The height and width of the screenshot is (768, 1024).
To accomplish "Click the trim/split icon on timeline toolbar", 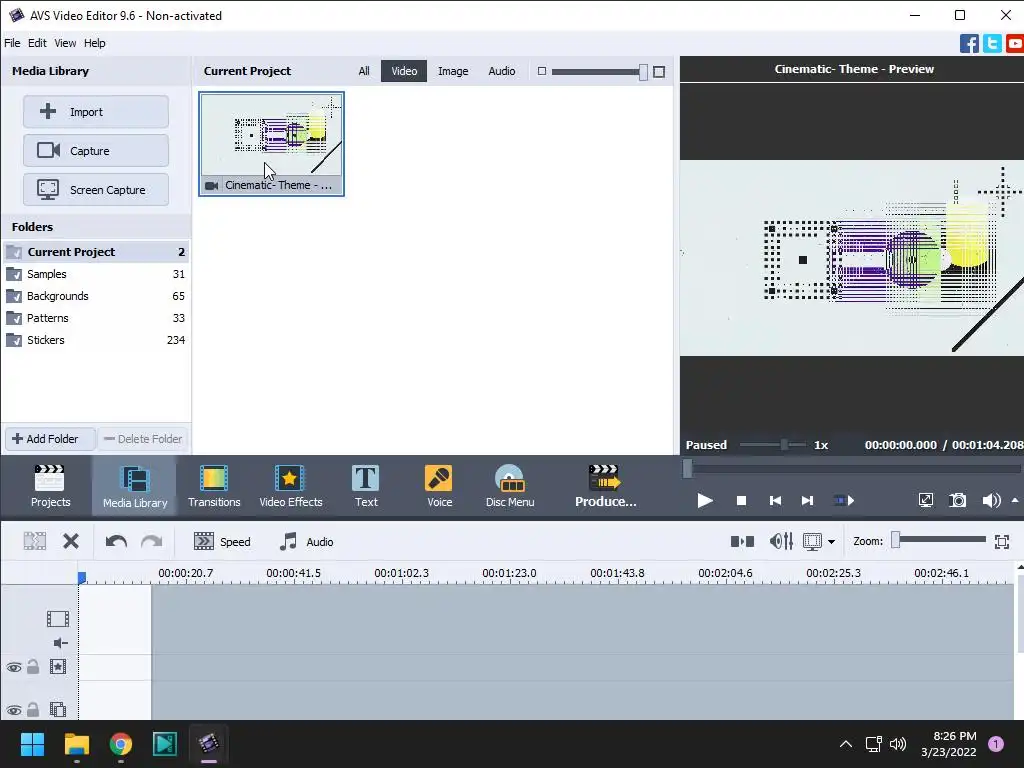I will click(x=35, y=541).
